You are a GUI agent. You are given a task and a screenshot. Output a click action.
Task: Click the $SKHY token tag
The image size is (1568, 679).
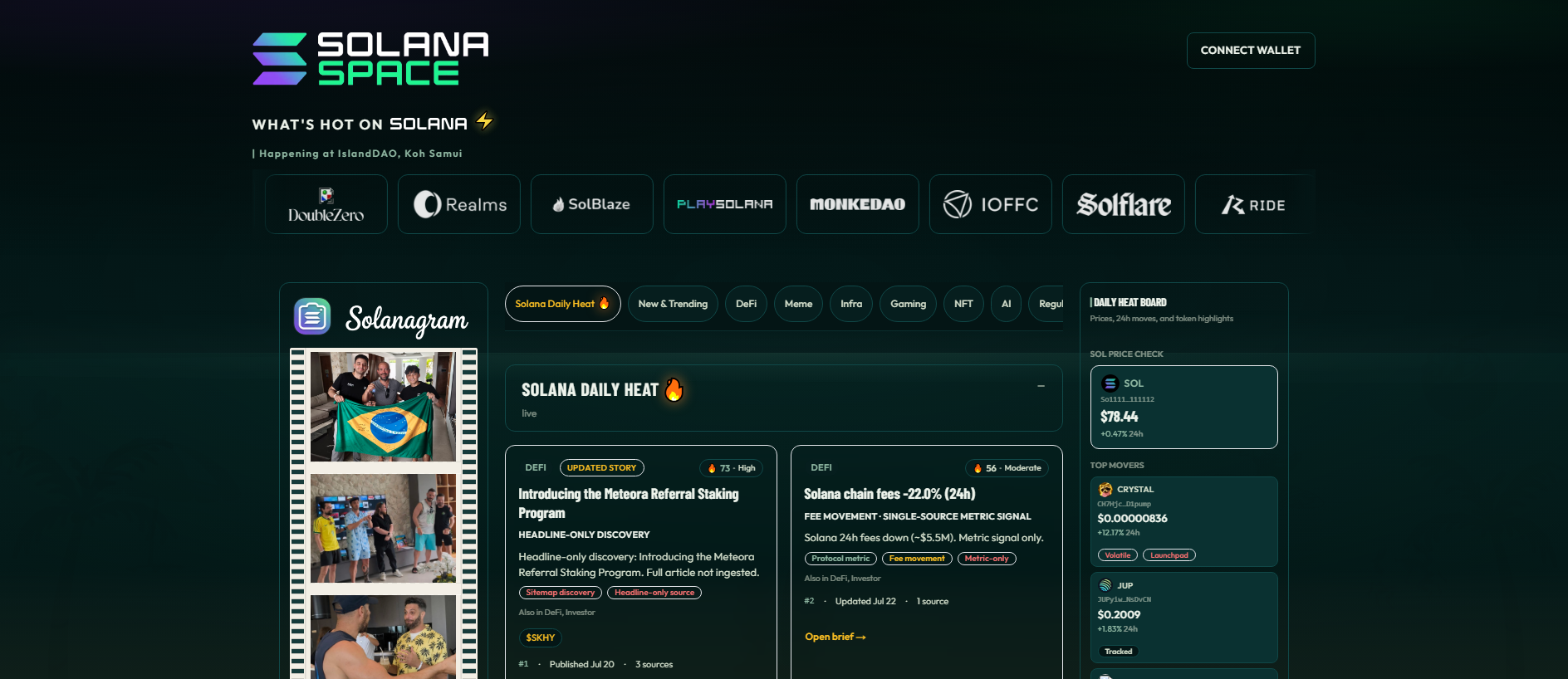[541, 637]
